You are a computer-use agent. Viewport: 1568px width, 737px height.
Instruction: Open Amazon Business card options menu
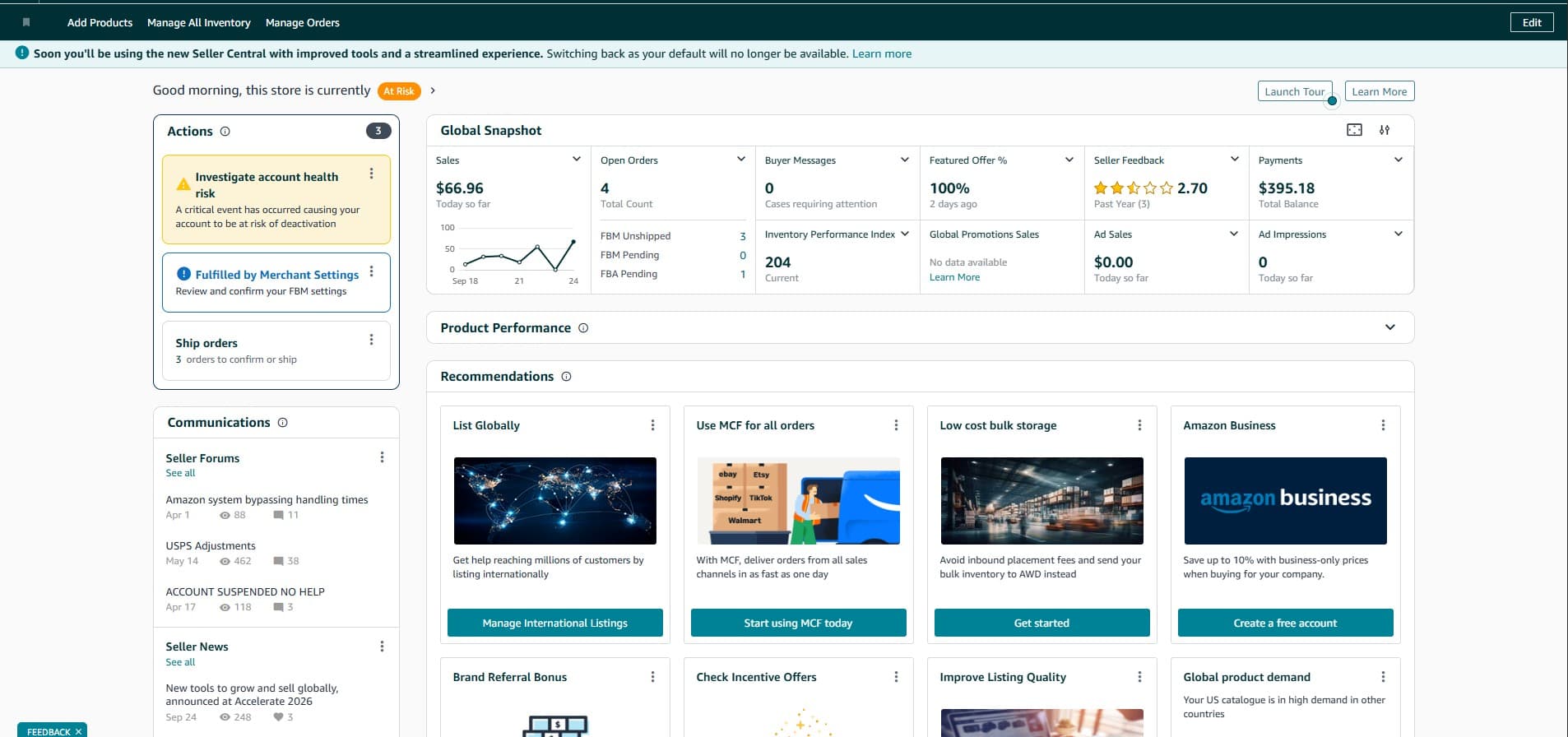(x=1383, y=425)
